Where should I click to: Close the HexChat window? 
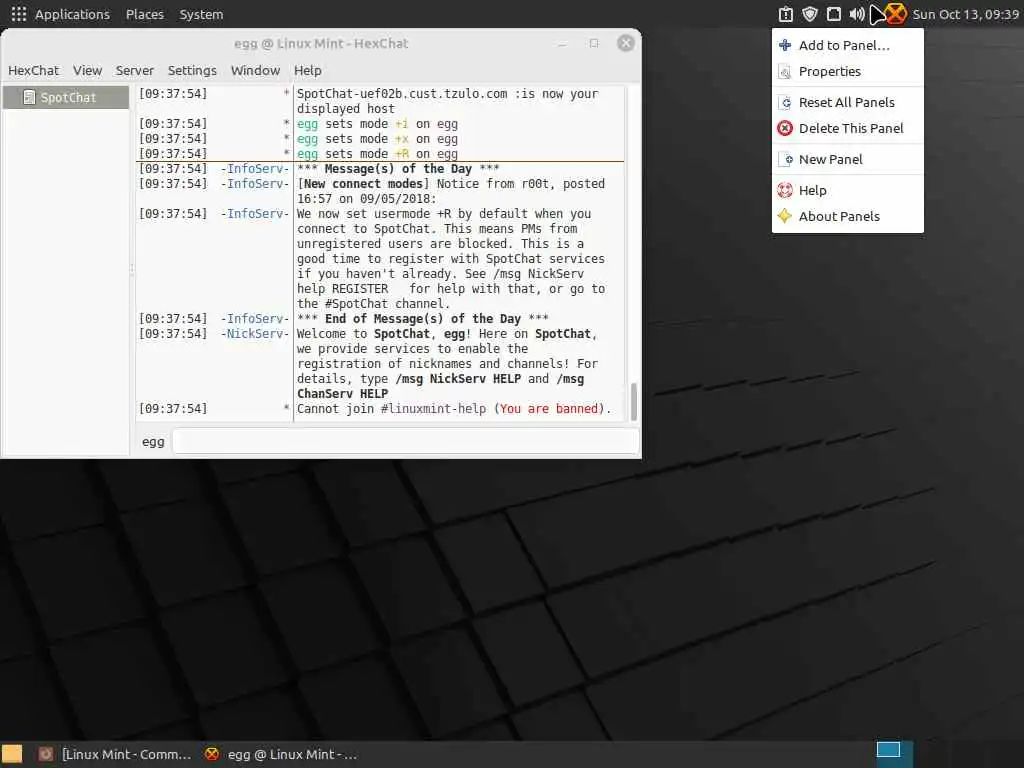[x=626, y=43]
